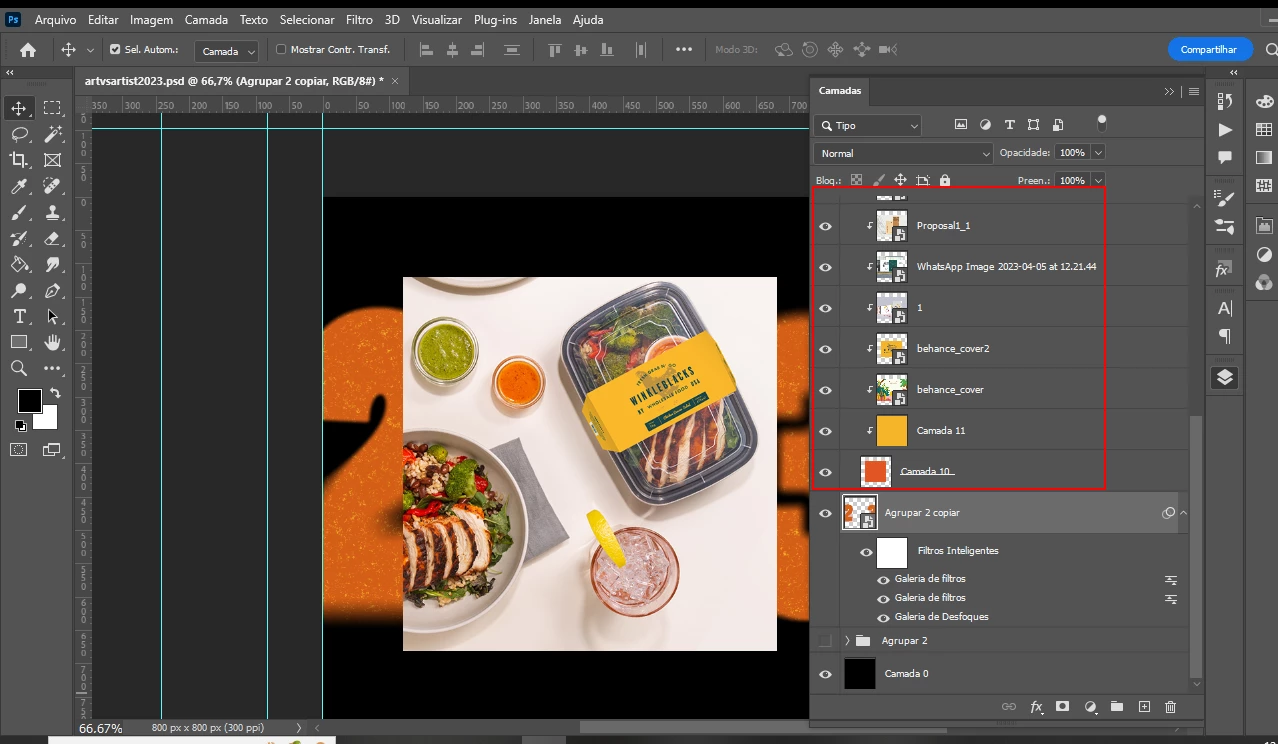Select the Hand tool
Image resolution: width=1278 pixels, height=744 pixels.
coord(52,342)
